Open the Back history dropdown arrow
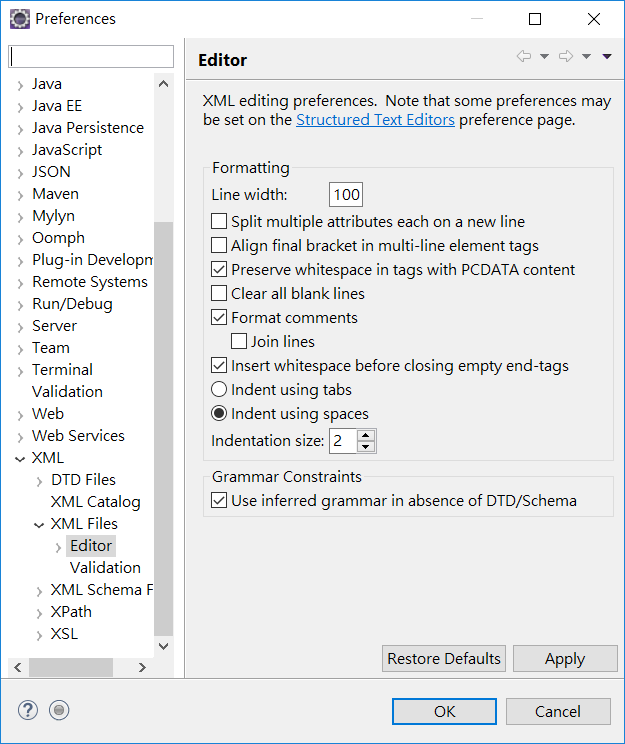This screenshot has height=744, width=625. (544, 57)
